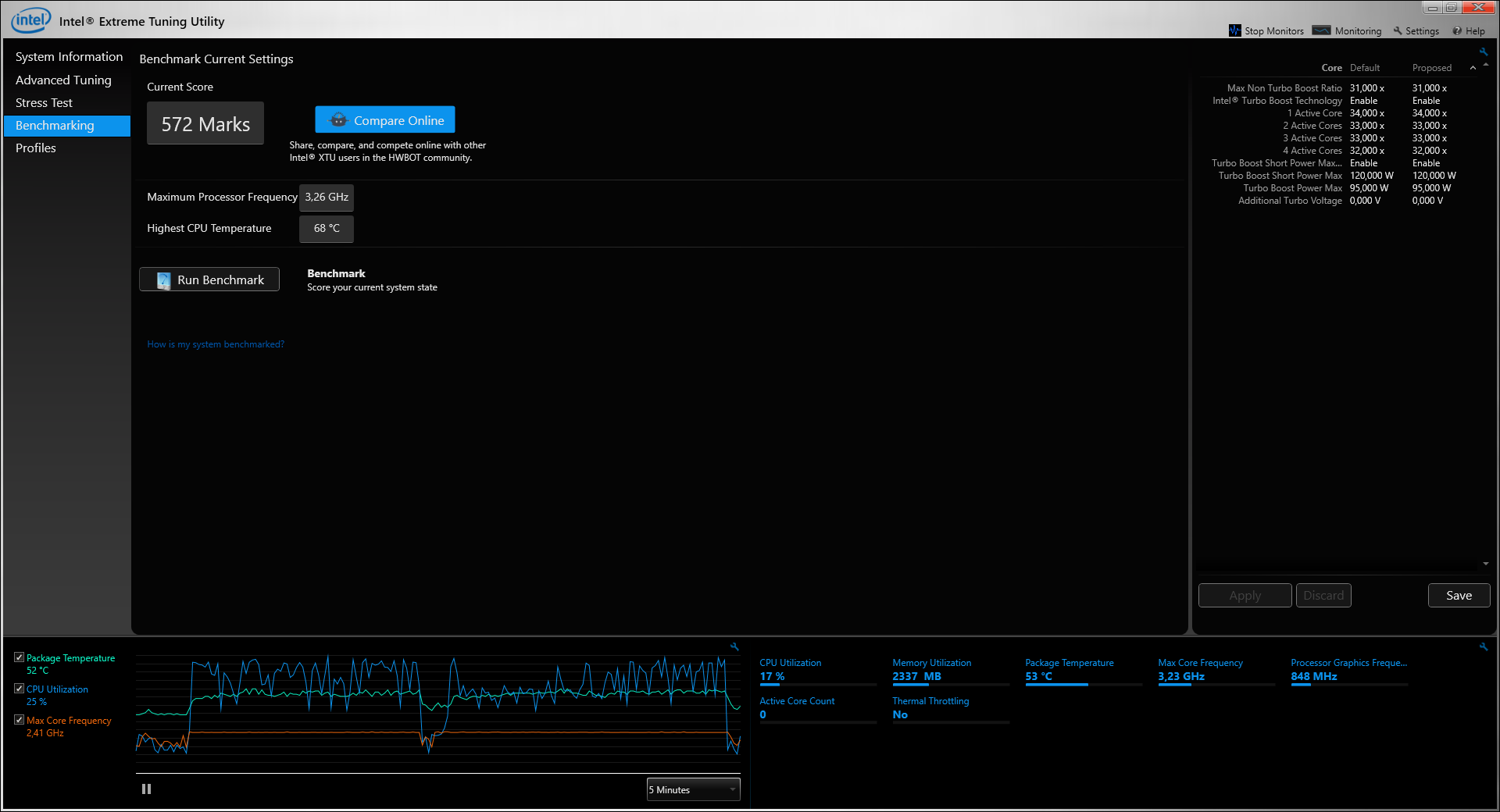The width and height of the screenshot is (1500, 812).
Task: Click the Maximum Processor Frequency value 3,26 GHz
Action: pos(327,198)
